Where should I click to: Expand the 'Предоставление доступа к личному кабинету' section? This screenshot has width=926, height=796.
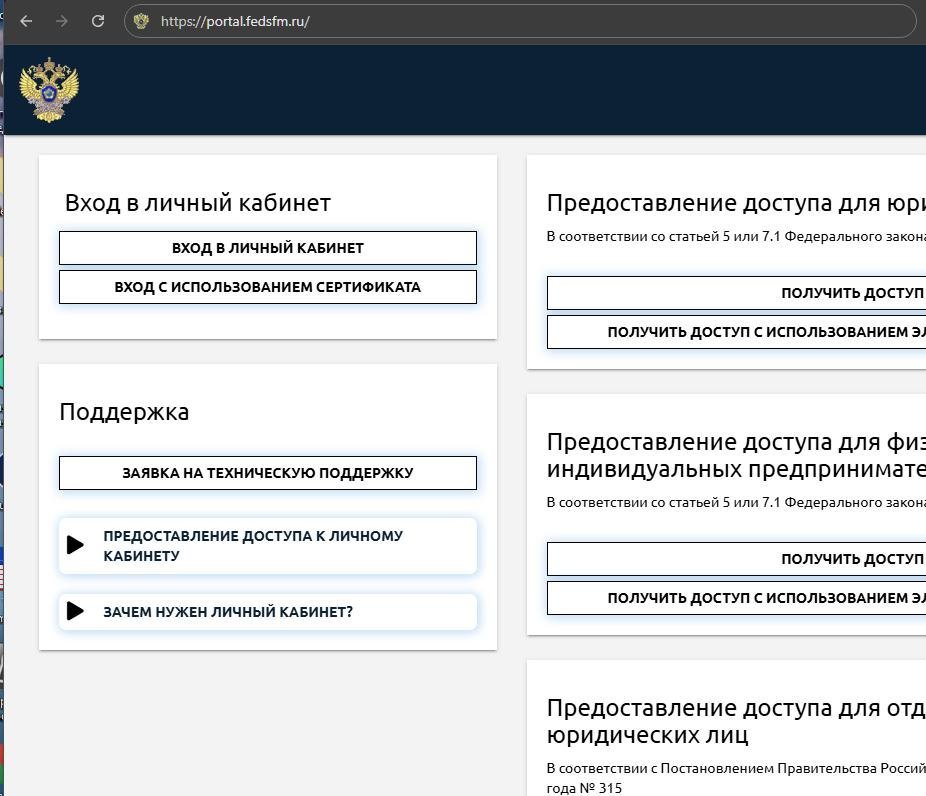252,546
